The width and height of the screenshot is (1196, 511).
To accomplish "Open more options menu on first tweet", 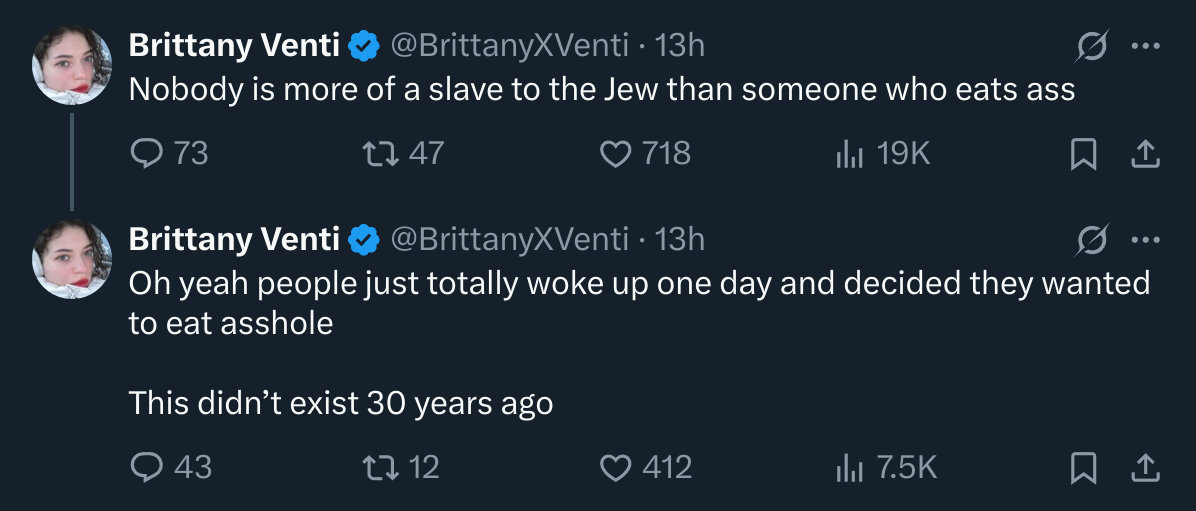I will pos(1144,46).
